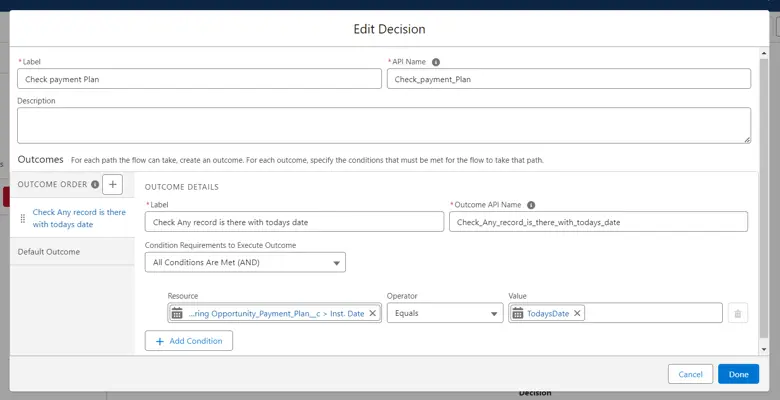This screenshot has width=780, height=400.
Task: Click the Outcomes section heading
Action: click(40, 160)
